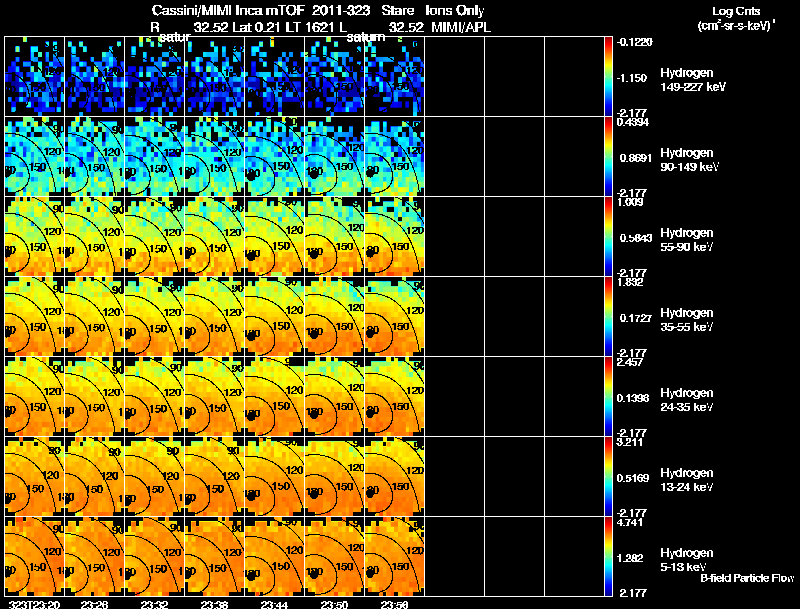Image resolution: width=800 pixels, height=609 pixels.
Task: Open the 5-13 keV panel at 323T23:20
Action: pyautogui.click(x=34, y=556)
